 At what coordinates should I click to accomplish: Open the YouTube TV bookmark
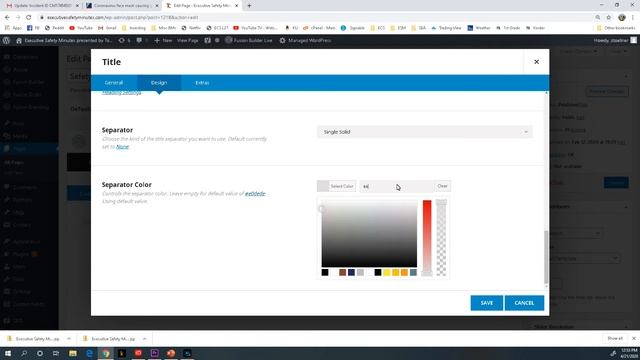[x=255, y=28]
